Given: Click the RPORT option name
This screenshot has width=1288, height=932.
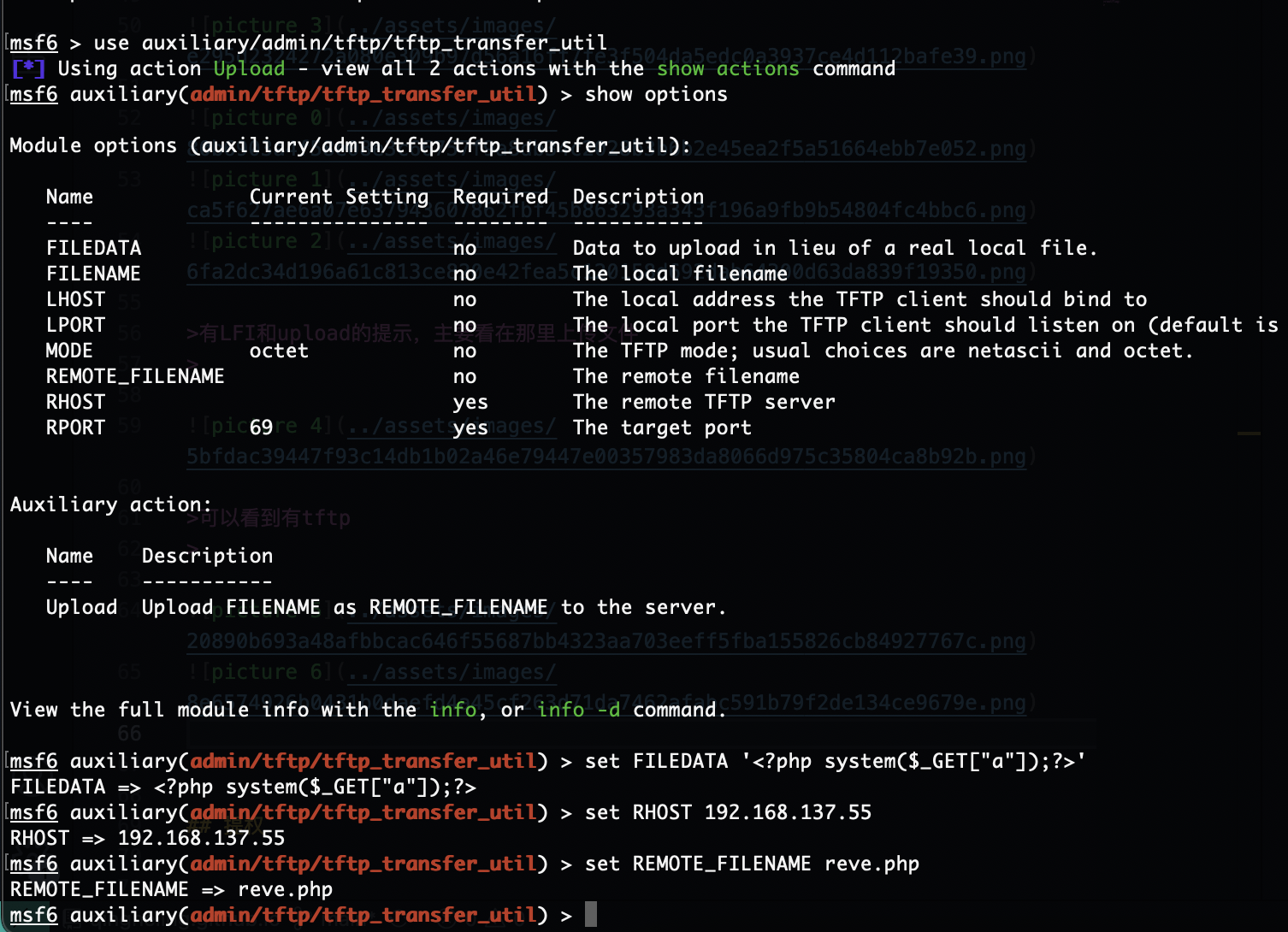Looking at the screenshot, I should (75, 428).
